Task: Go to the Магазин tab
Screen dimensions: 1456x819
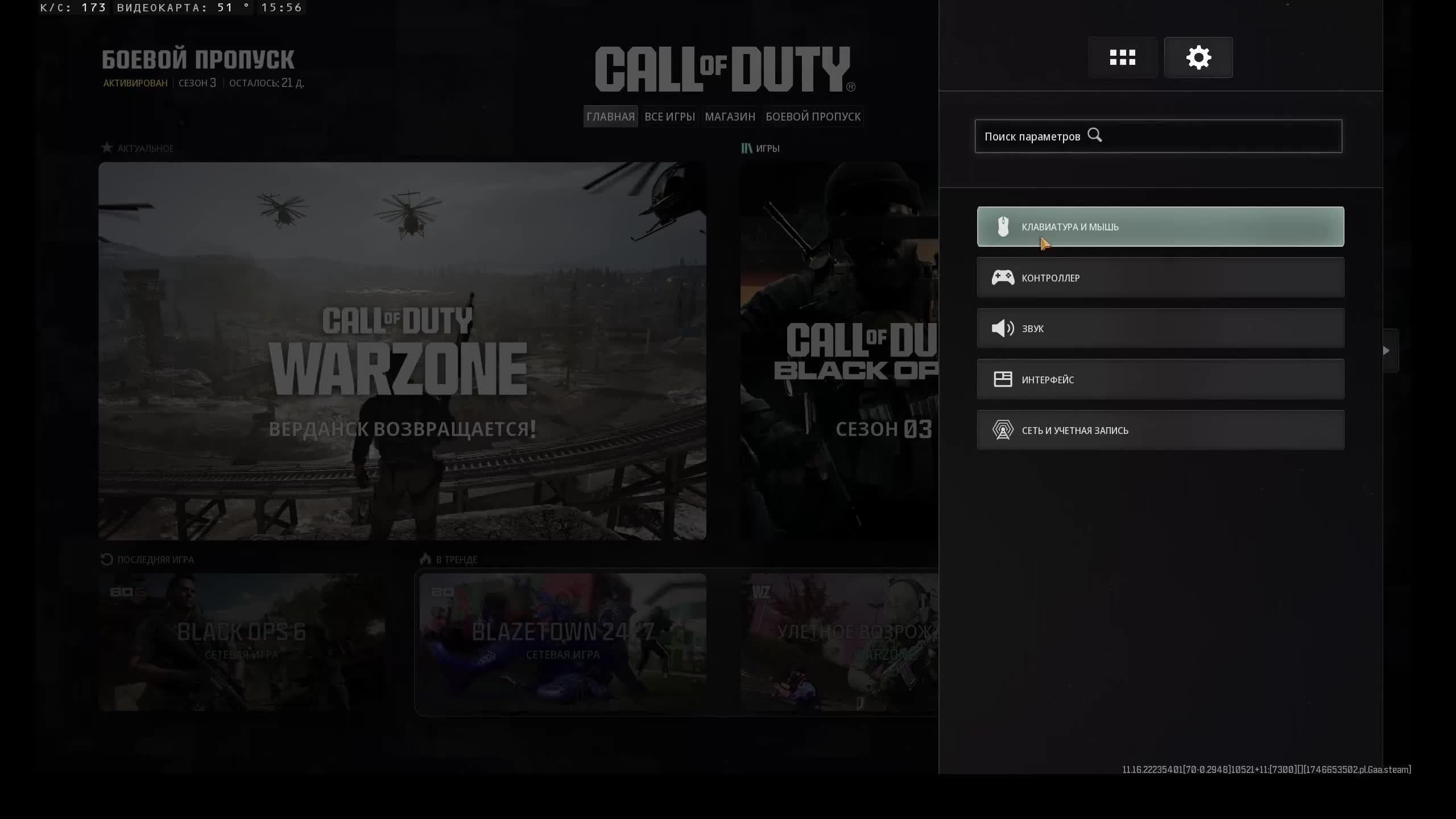Action: pyautogui.click(x=730, y=117)
